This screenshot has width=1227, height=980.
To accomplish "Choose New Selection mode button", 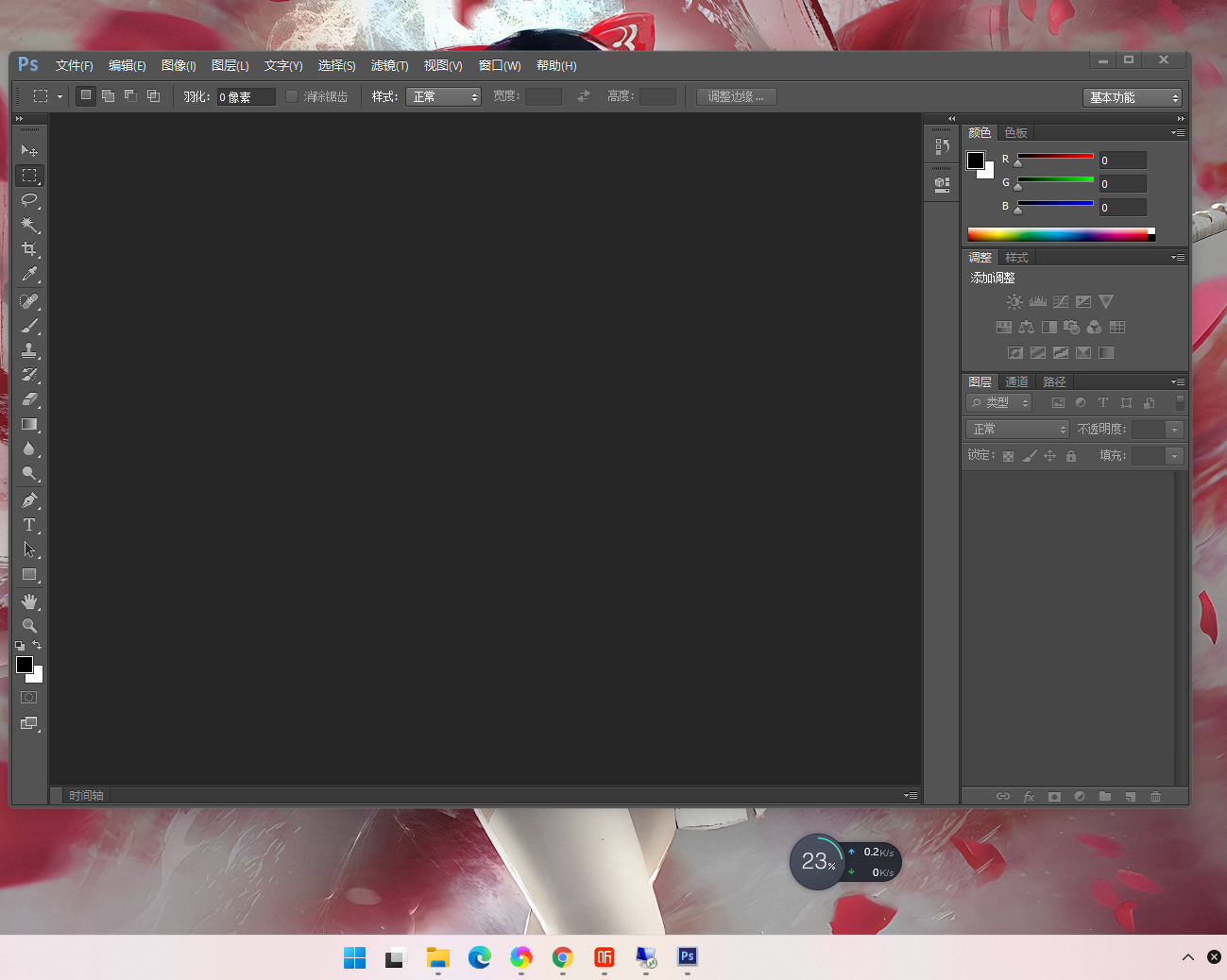I will point(86,95).
